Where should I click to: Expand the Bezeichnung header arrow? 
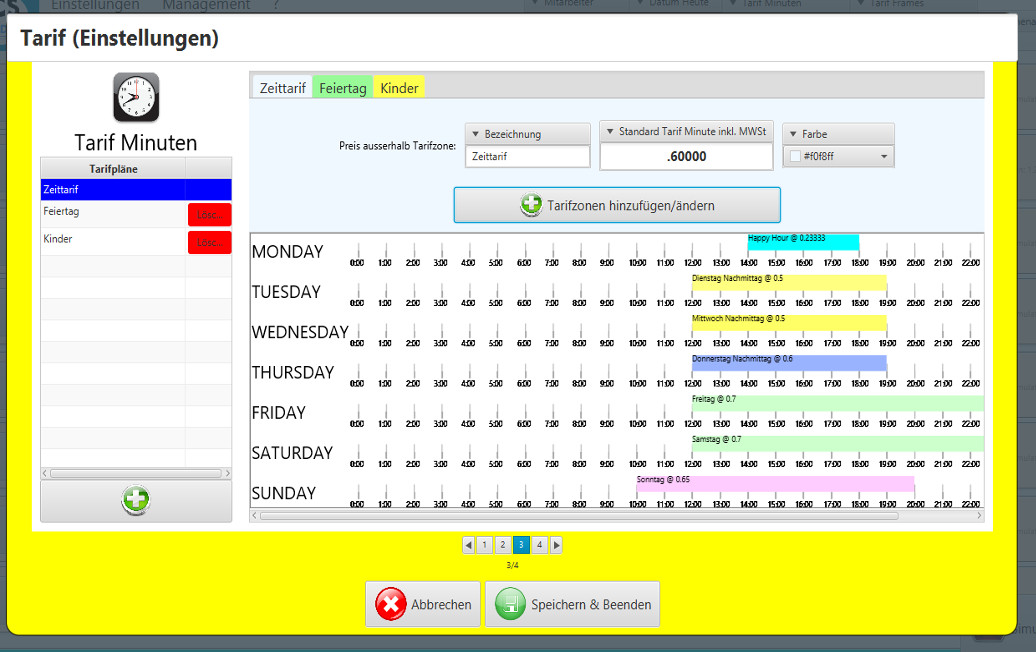pos(476,134)
